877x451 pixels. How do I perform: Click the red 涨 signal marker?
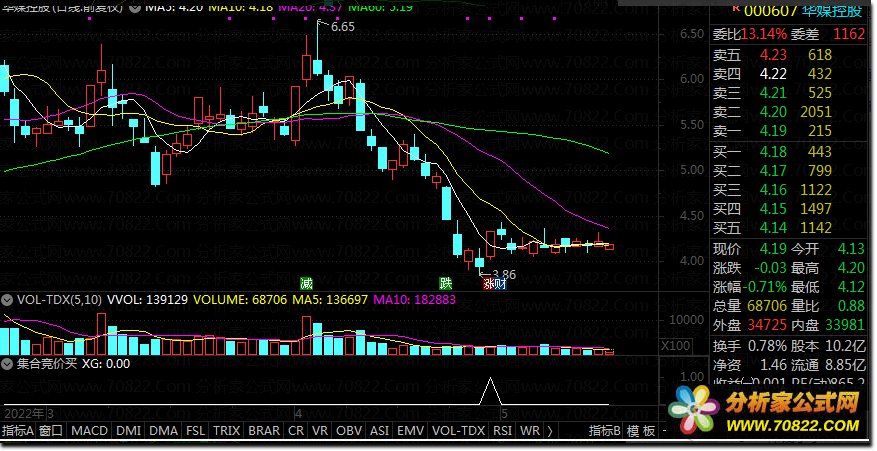tap(489, 284)
